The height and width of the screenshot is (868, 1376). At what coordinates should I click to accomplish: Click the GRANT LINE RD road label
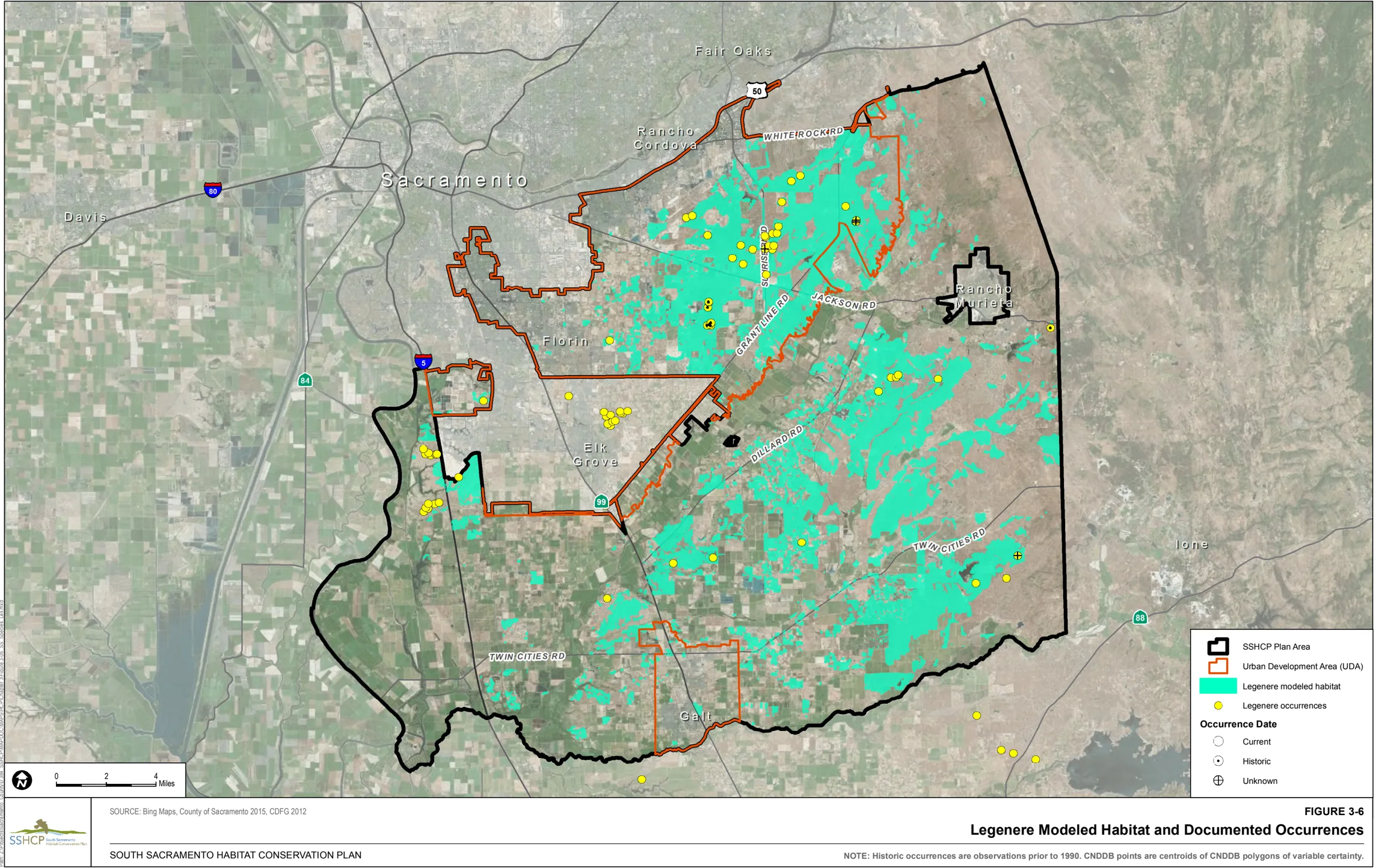tap(762, 325)
